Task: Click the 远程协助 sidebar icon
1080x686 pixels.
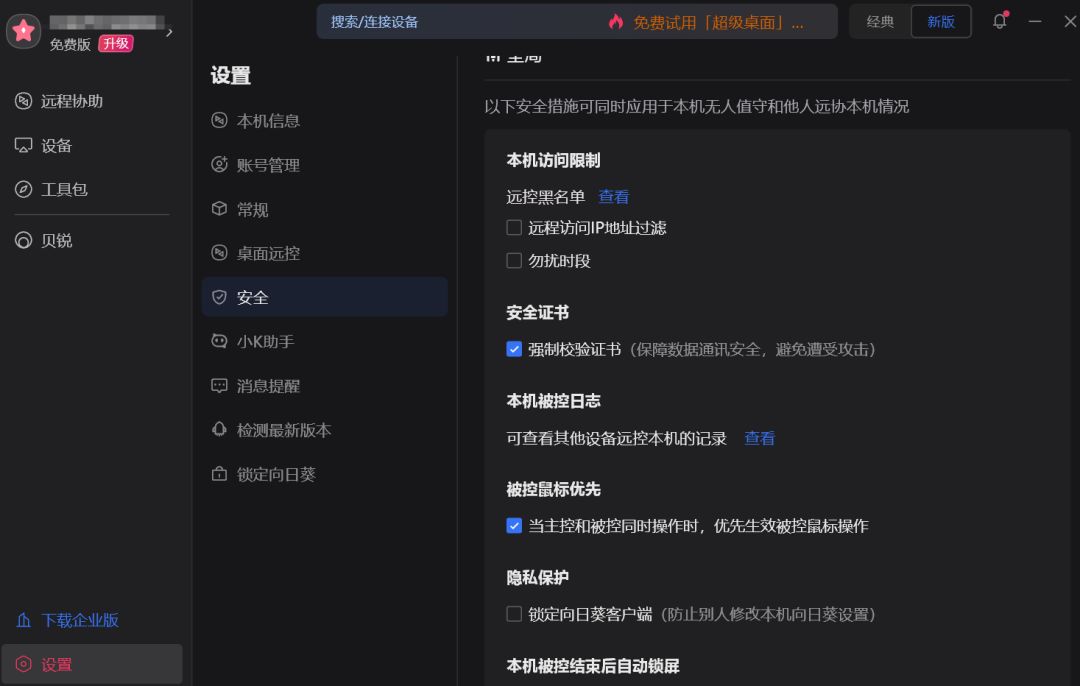Action: click(x=23, y=101)
